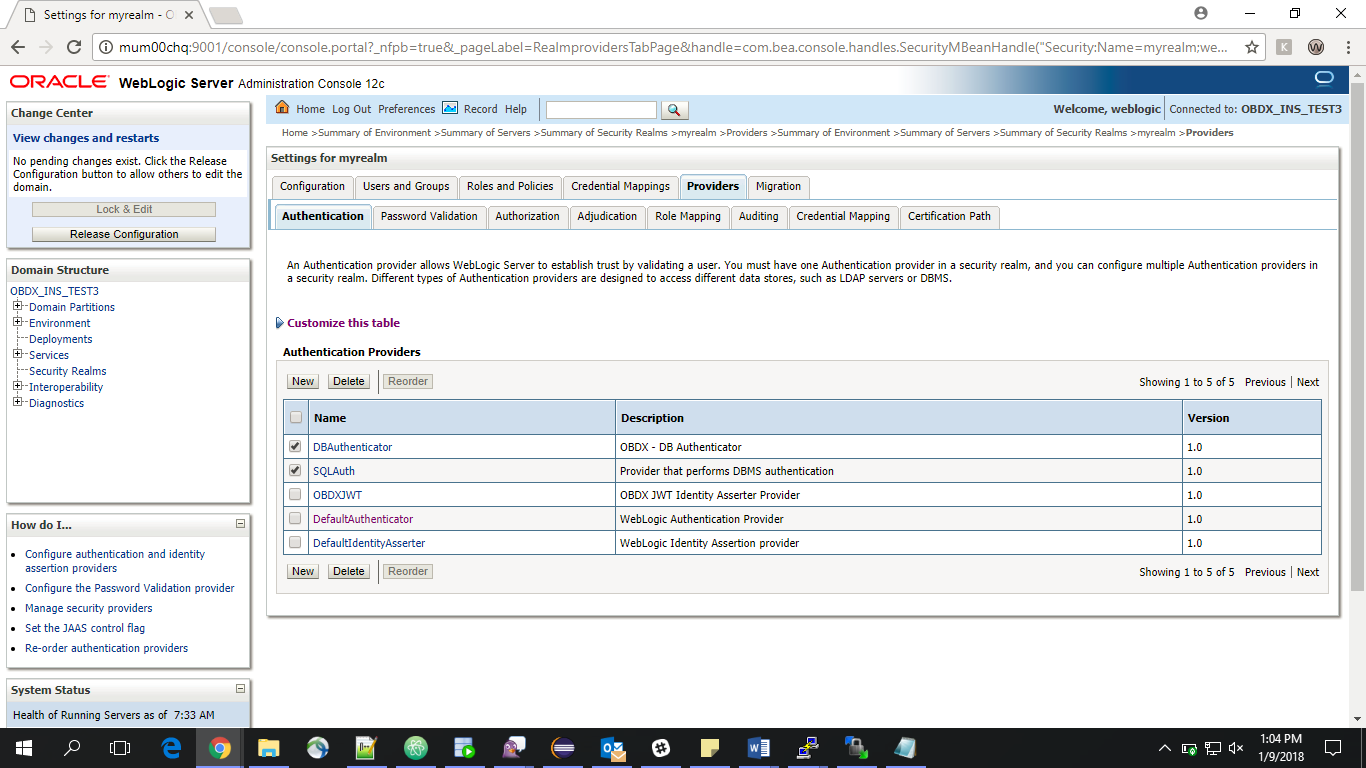Collapse the System Status panel
Viewport: 1366px width, 768px height.
[x=240, y=688]
